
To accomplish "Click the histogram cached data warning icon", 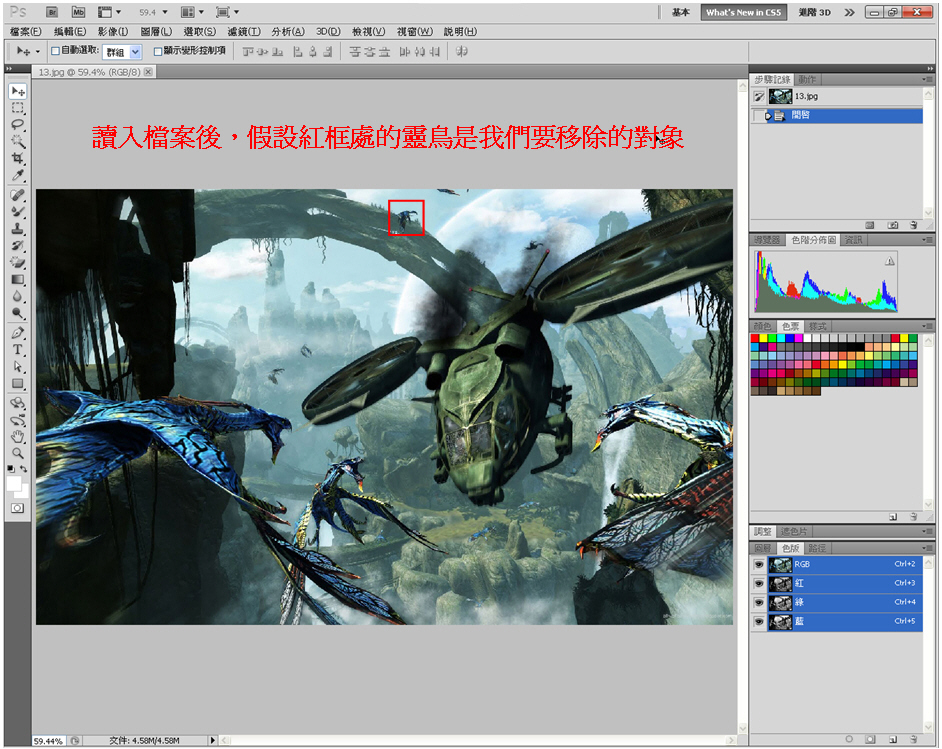I will click(890, 261).
